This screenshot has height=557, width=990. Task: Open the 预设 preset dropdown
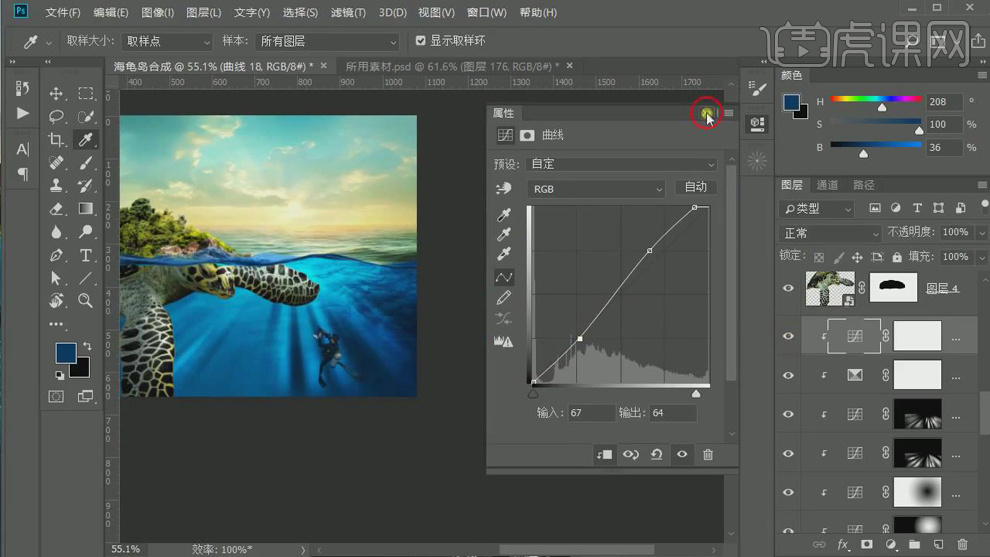622,164
